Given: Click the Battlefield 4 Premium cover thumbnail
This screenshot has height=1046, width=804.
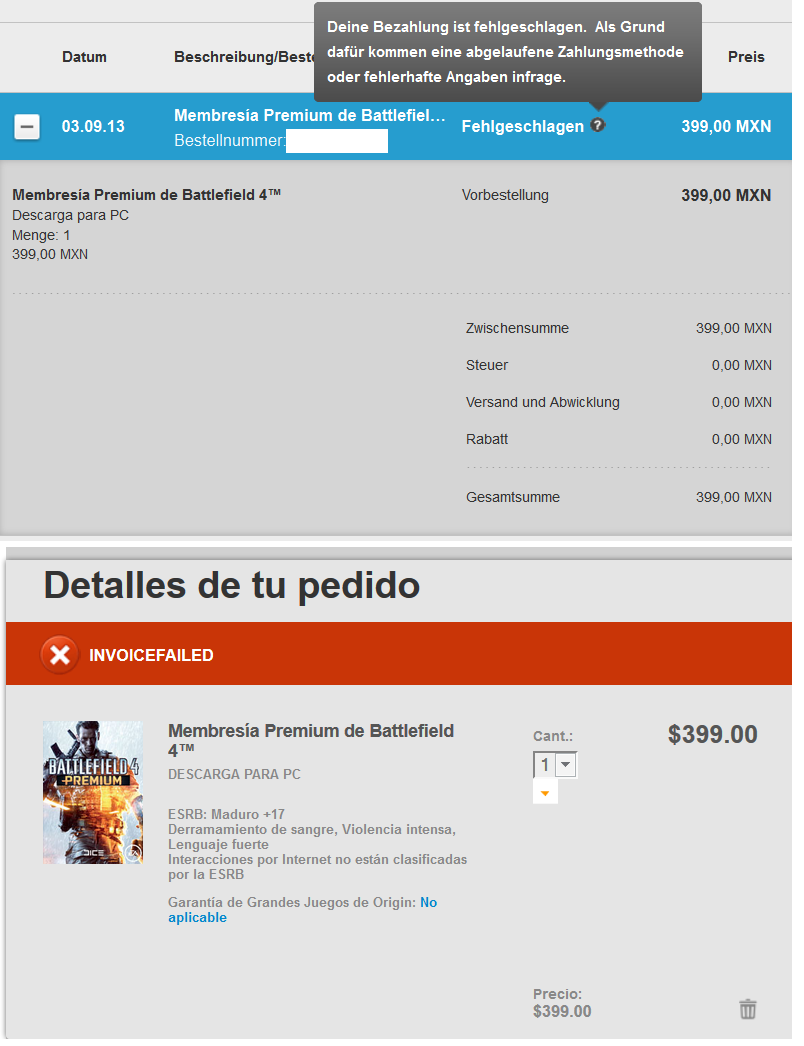Looking at the screenshot, I should click(93, 793).
